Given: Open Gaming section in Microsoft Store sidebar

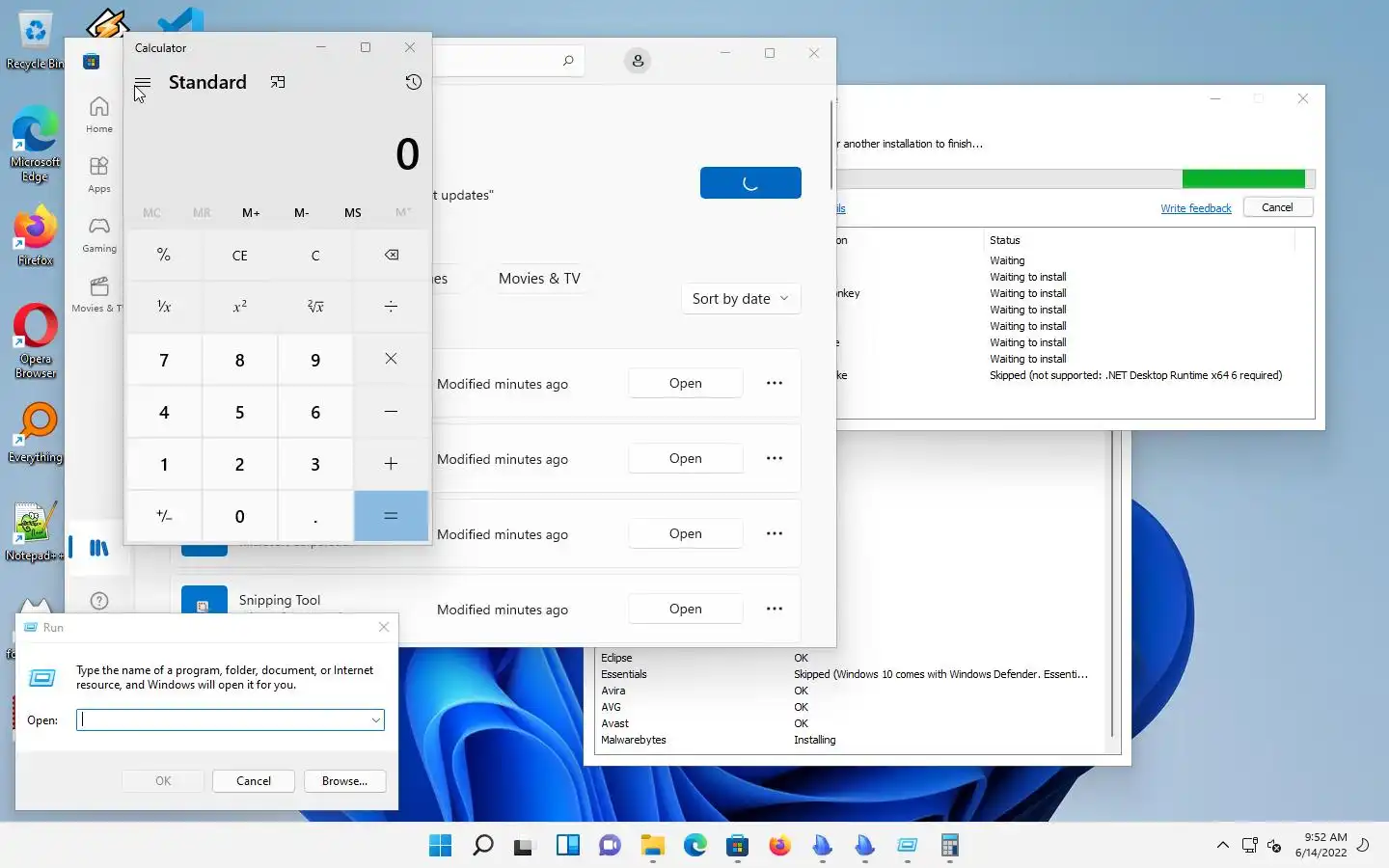Looking at the screenshot, I should [98, 234].
